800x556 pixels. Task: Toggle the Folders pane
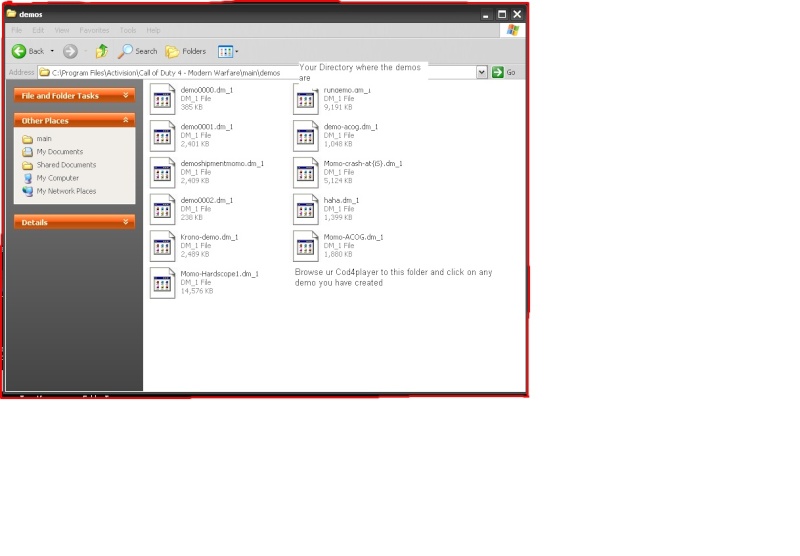(x=186, y=51)
